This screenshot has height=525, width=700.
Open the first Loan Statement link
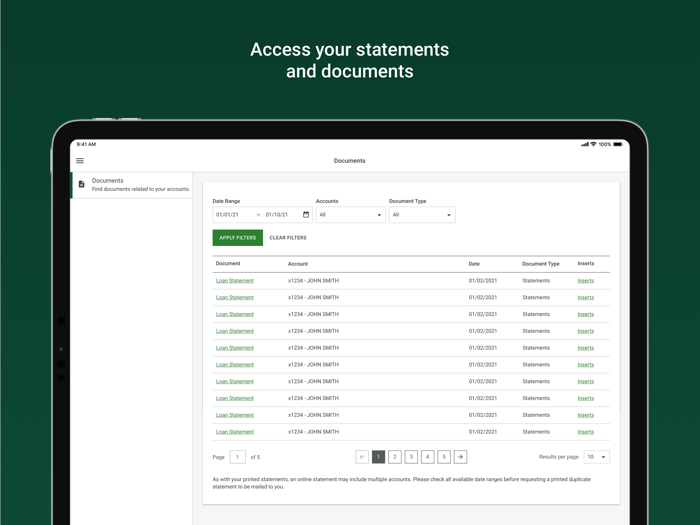[x=235, y=281]
